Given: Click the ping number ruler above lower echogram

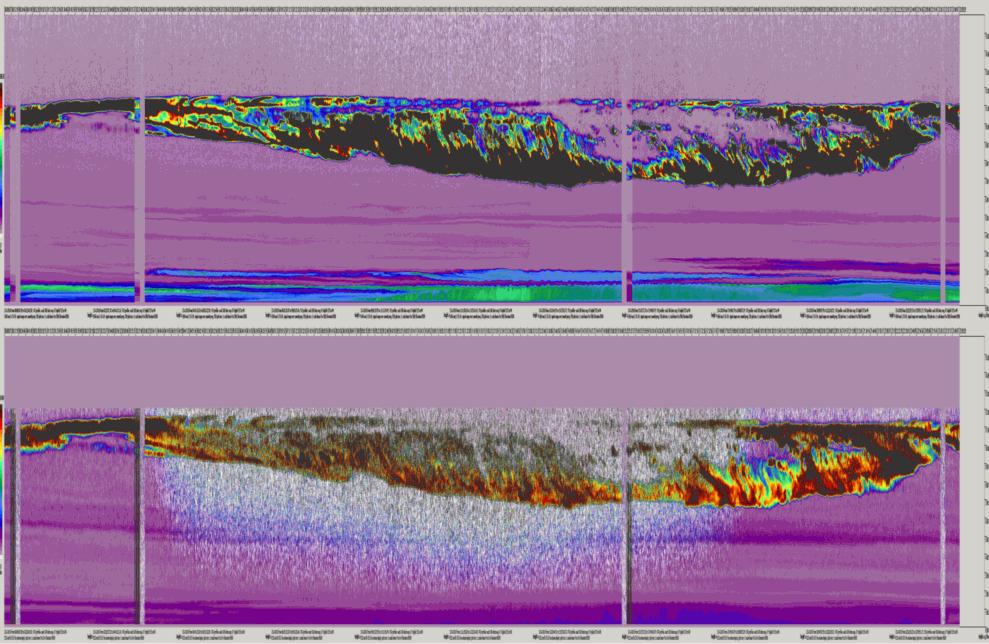Looking at the screenshot, I should (484, 331).
